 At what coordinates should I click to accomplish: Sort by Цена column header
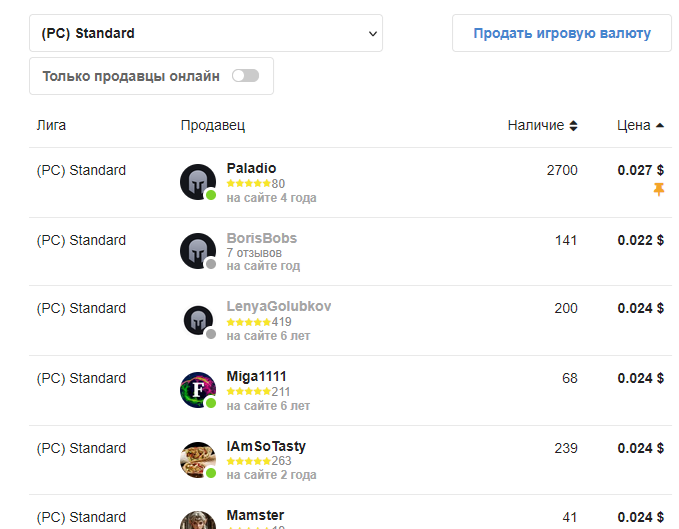[x=640, y=126]
